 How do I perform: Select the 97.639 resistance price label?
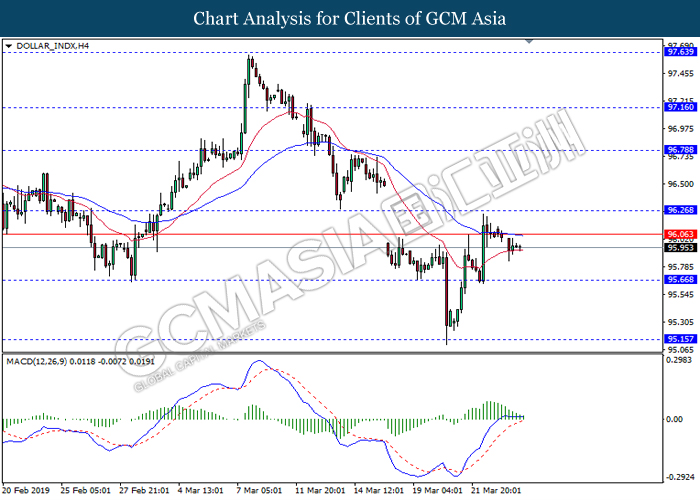(680, 52)
